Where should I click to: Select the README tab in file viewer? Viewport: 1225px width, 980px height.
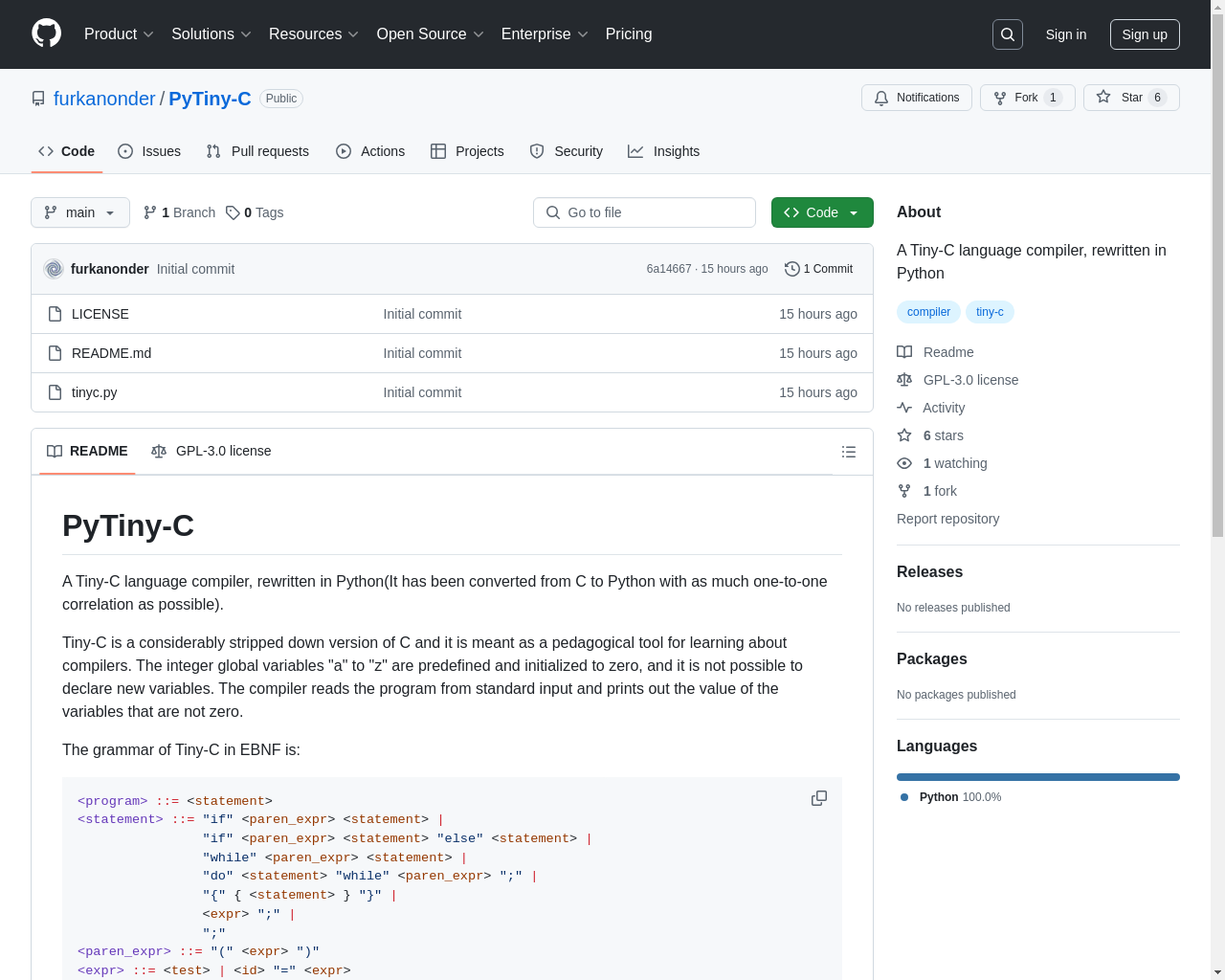tap(87, 451)
